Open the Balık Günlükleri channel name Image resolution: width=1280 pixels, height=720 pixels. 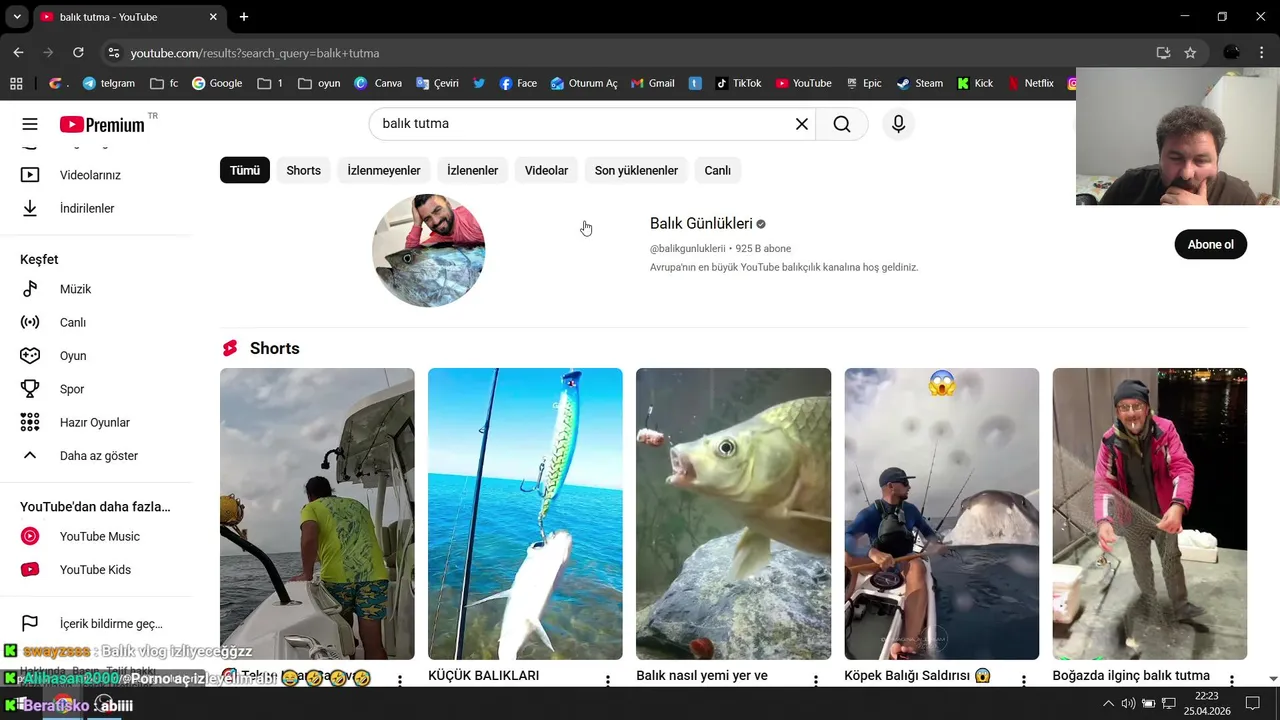[701, 224]
